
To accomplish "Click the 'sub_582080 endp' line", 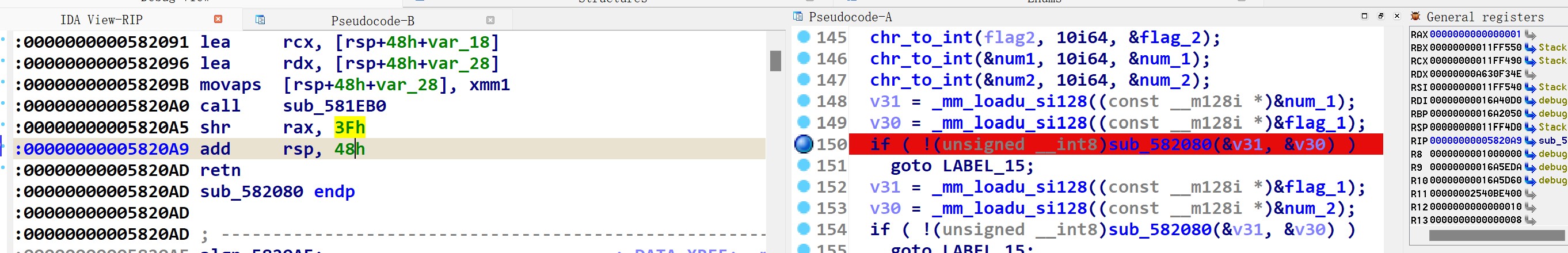I will pyautogui.click(x=277, y=191).
